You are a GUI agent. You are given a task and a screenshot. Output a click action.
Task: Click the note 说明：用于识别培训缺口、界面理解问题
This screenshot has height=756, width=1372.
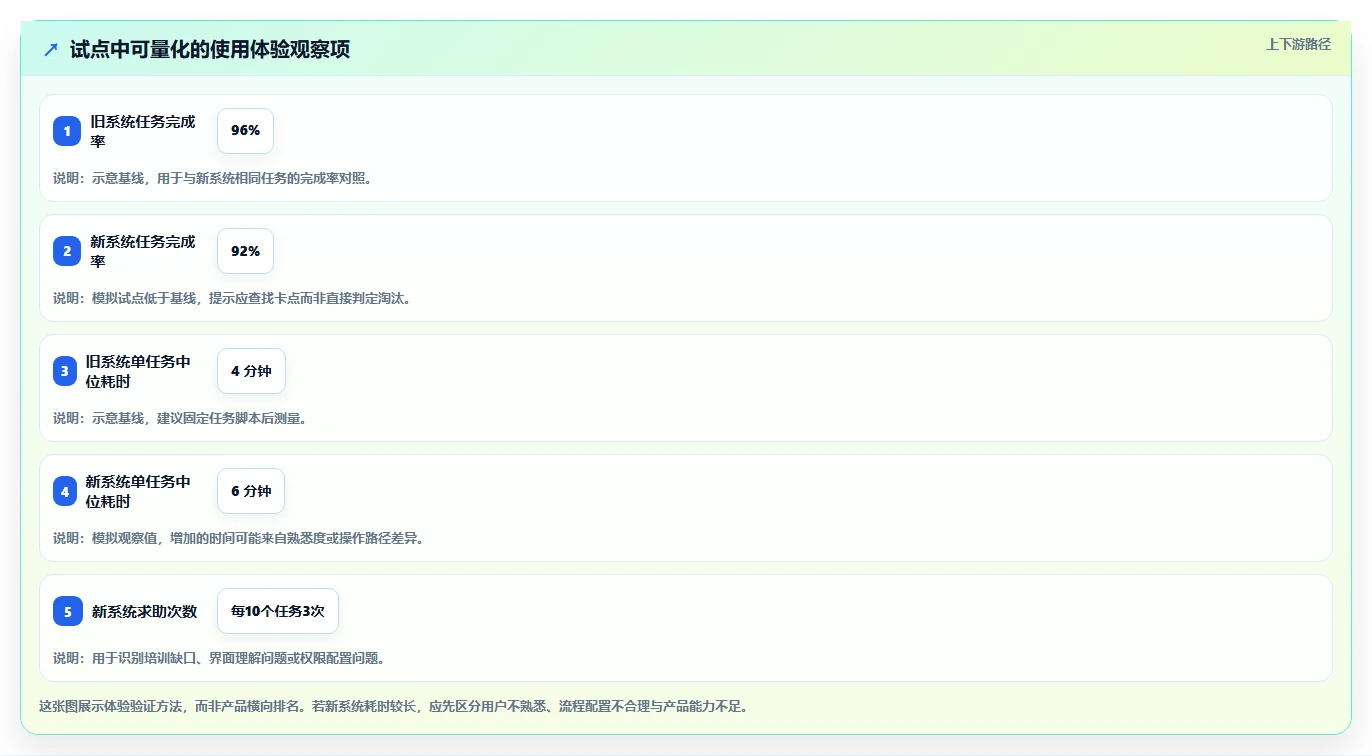point(219,658)
